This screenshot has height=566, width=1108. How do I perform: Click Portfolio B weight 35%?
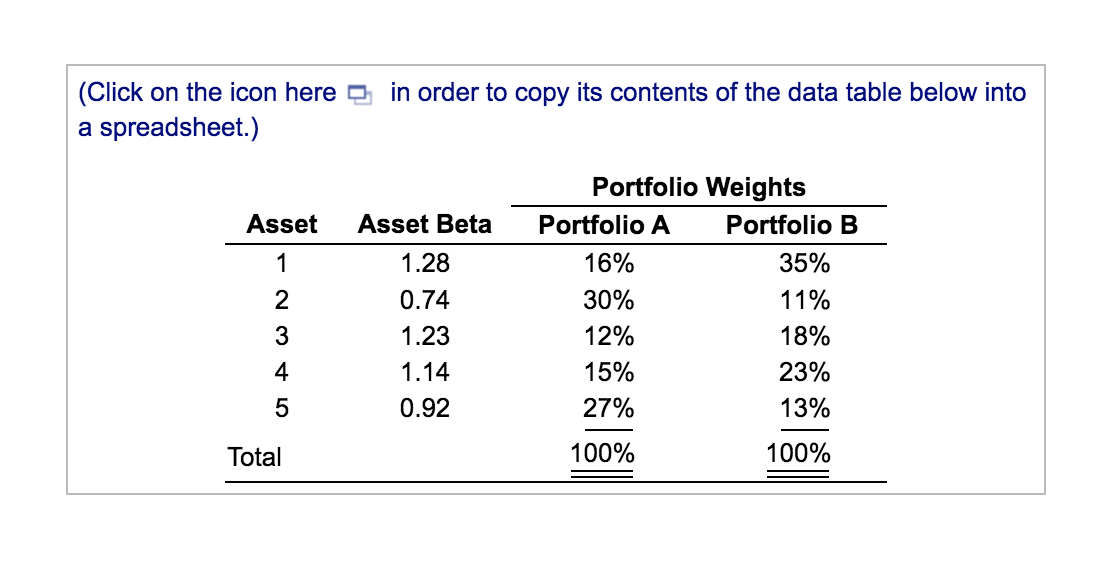coord(804,264)
